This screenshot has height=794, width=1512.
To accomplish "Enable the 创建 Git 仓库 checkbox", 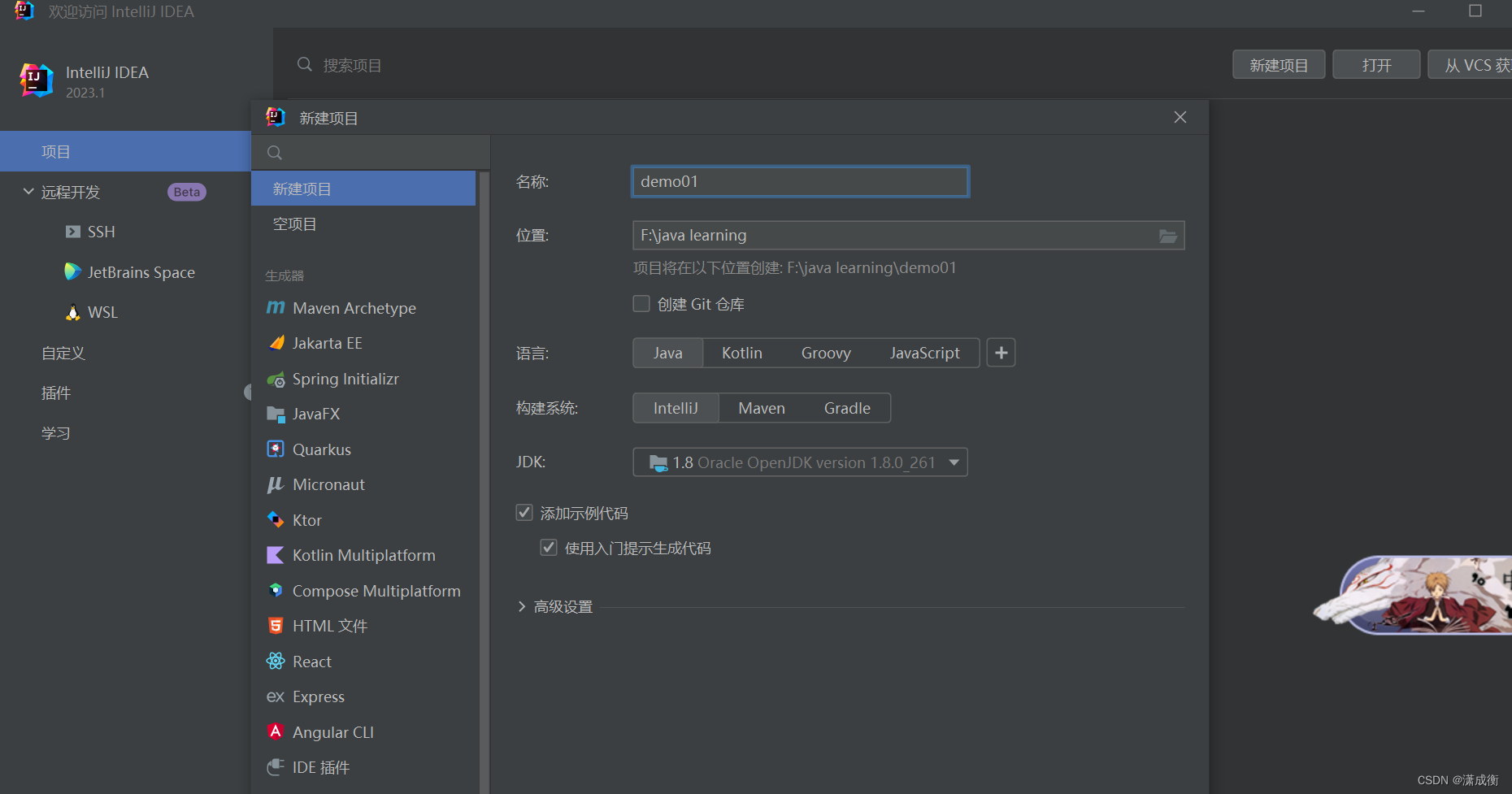I will (x=641, y=304).
